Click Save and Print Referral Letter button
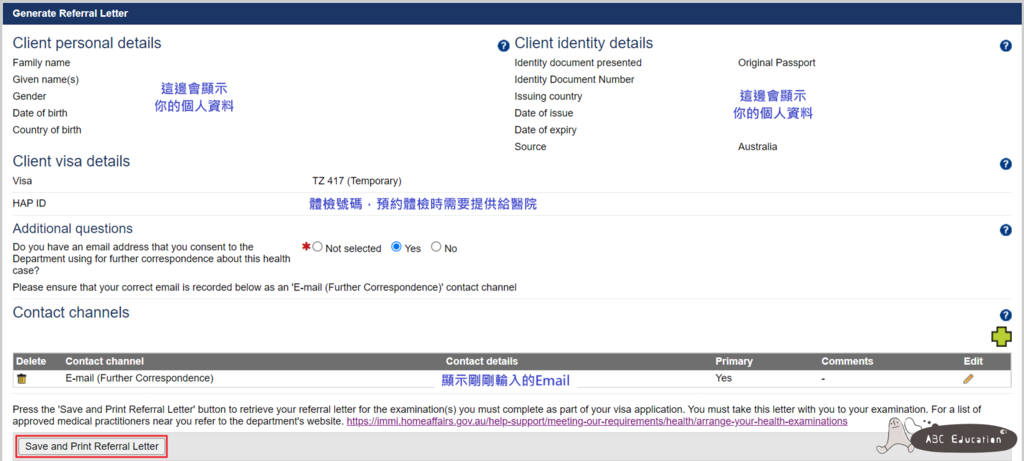Viewport: 1024px width, 461px height. (92, 447)
